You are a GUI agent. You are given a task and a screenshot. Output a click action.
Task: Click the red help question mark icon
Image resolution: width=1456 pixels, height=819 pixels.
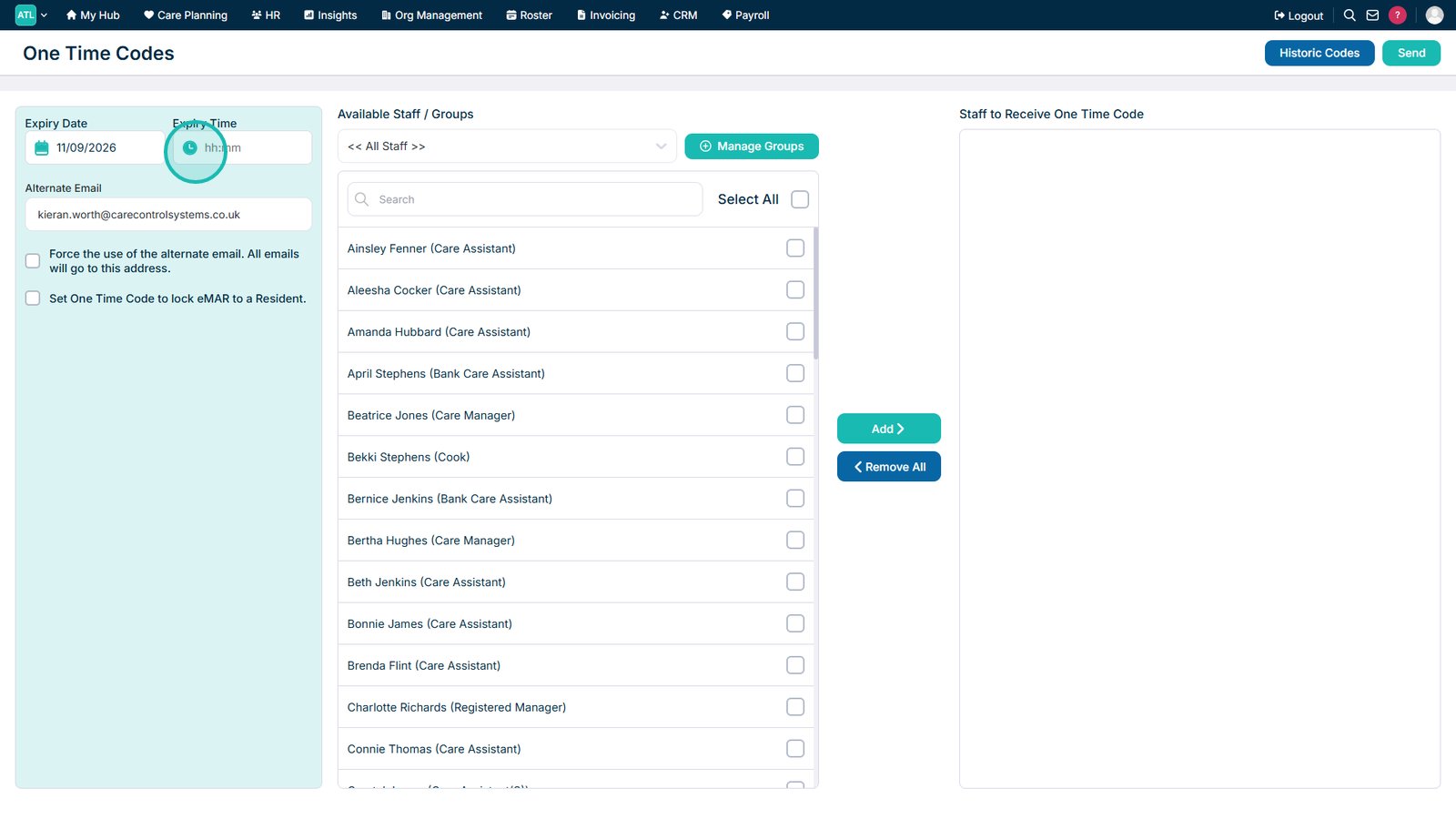click(x=1398, y=15)
